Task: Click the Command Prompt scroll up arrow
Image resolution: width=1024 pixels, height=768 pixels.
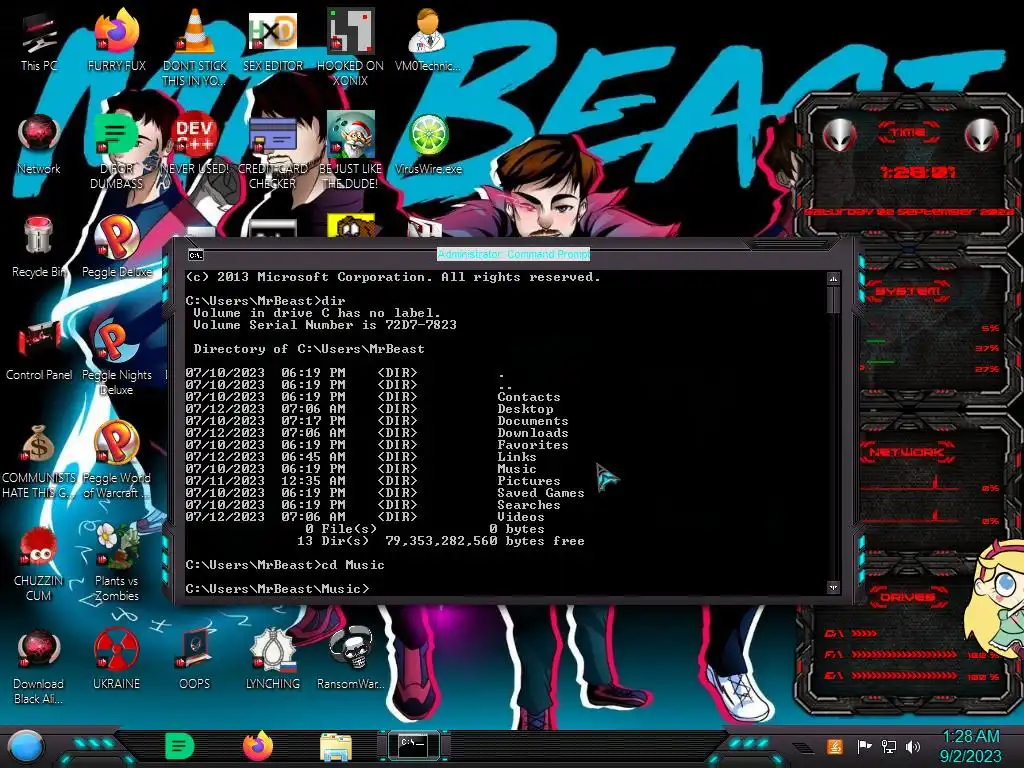Action: [833, 279]
